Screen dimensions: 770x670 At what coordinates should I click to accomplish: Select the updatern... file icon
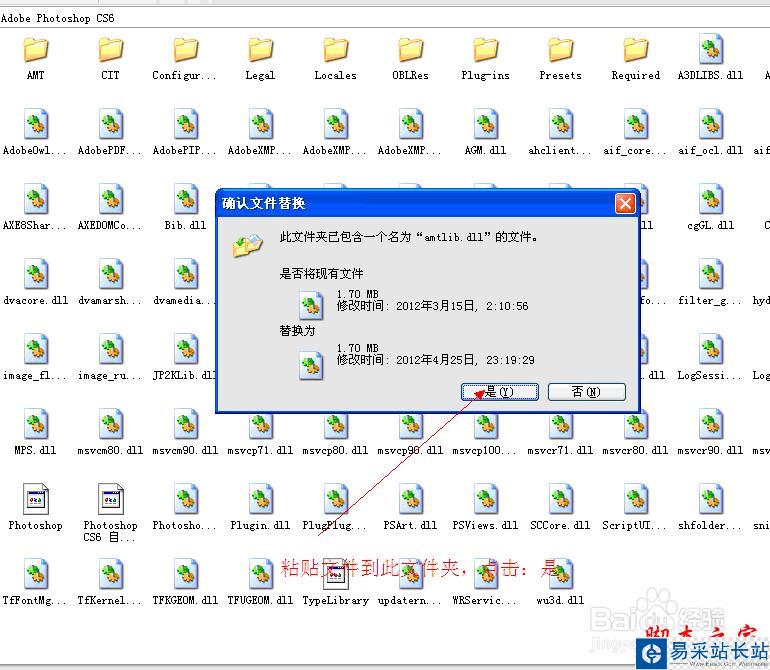(x=411, y=574)
